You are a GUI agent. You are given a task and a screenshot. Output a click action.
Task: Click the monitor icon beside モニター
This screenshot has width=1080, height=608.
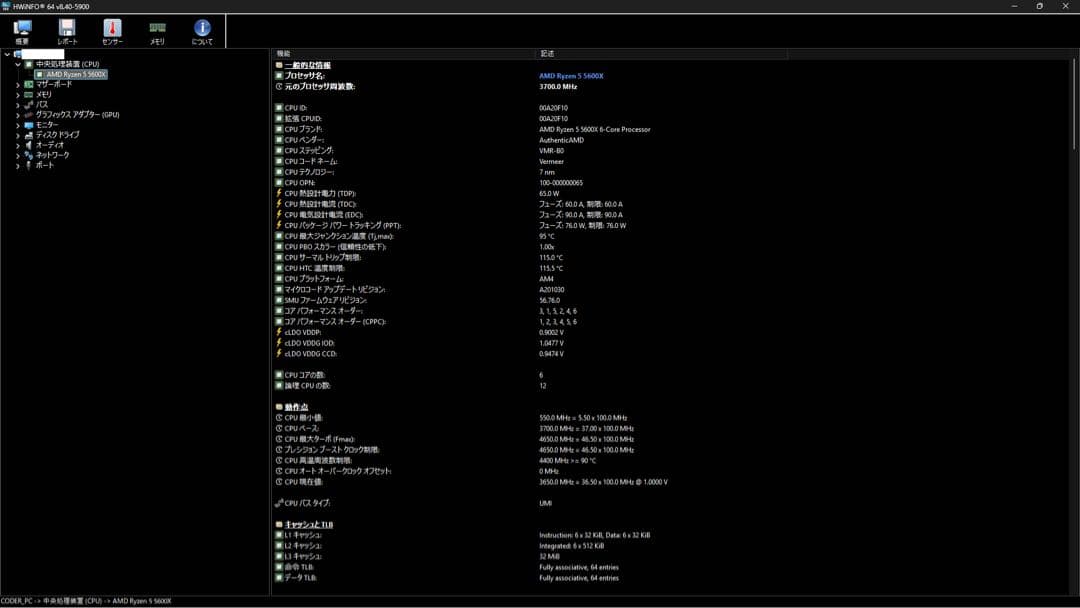pos(28,125)
